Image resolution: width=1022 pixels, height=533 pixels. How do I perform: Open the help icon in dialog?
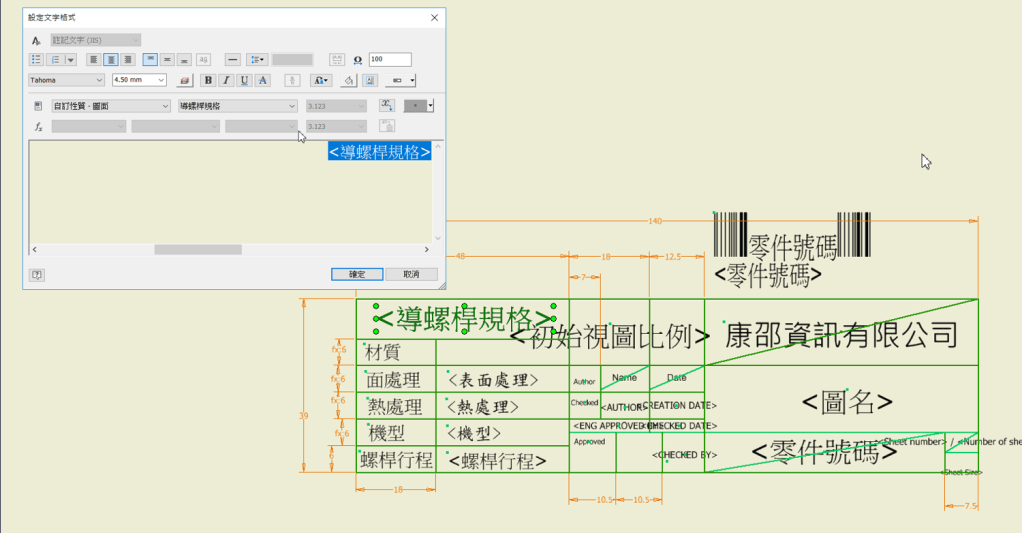coord(36,274)
